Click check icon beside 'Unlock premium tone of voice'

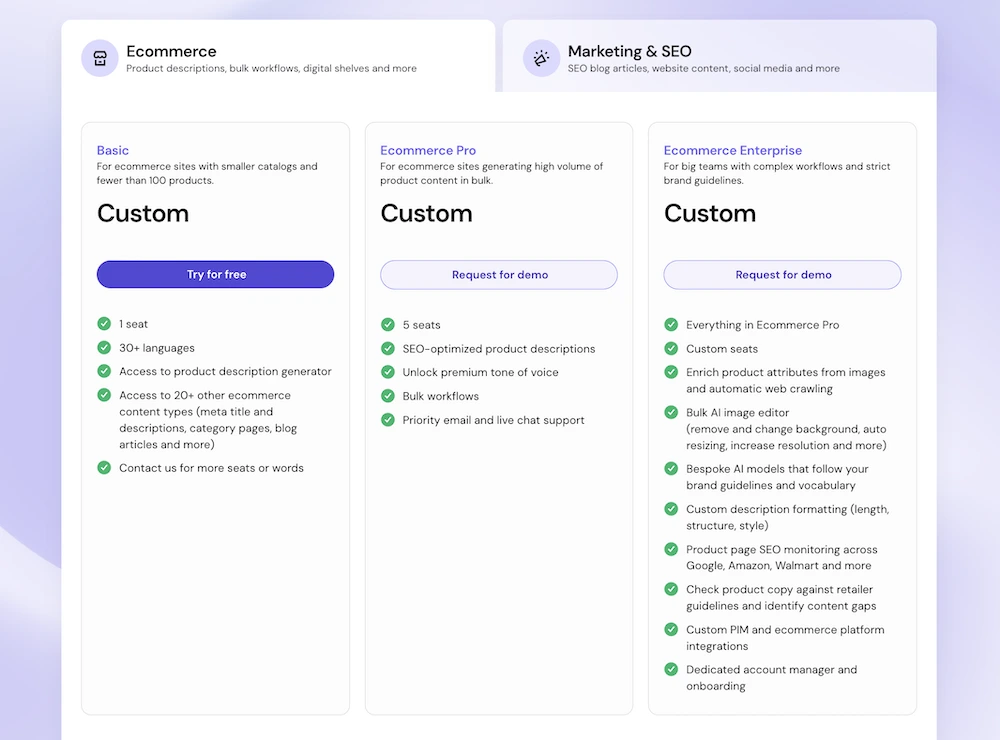[x=388, y=372]
